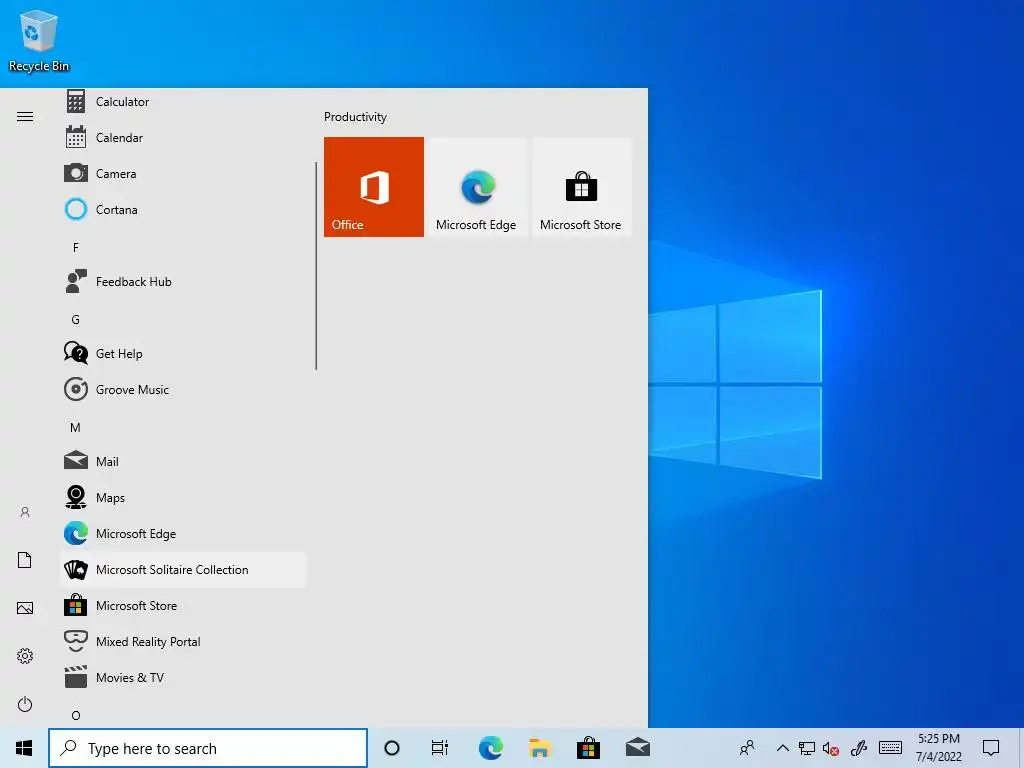Open Documents from the Start sidebar
The image size is (1024, 768).
(25, 560)
